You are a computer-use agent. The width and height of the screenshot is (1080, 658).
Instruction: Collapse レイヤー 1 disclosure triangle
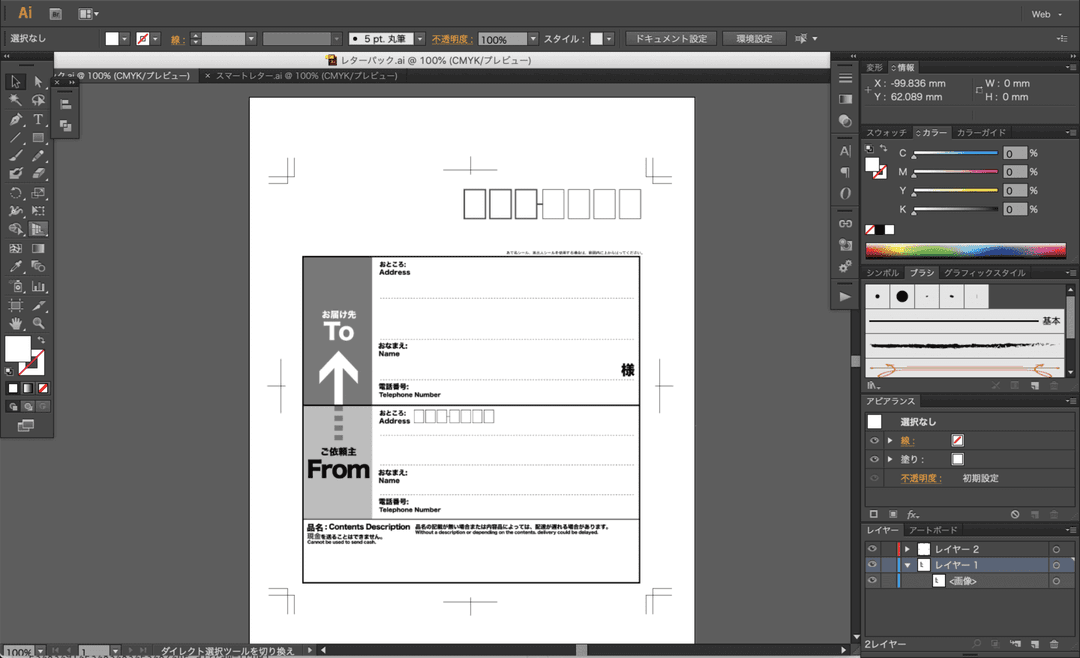(x=907, y=565)
